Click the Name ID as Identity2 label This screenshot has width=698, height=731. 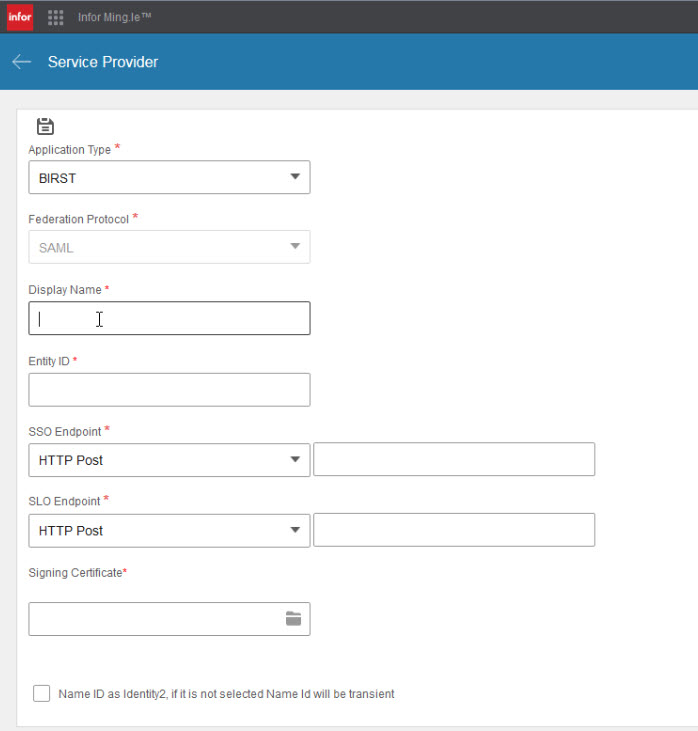coord(226,694)
